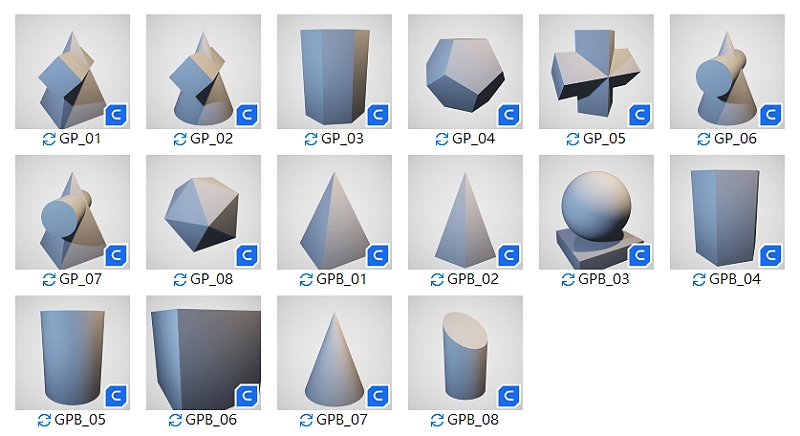This screenshot has width=800, height=436.
Task: Click the sync status icon beside GPB_04
Action: (x=699, y=279)
